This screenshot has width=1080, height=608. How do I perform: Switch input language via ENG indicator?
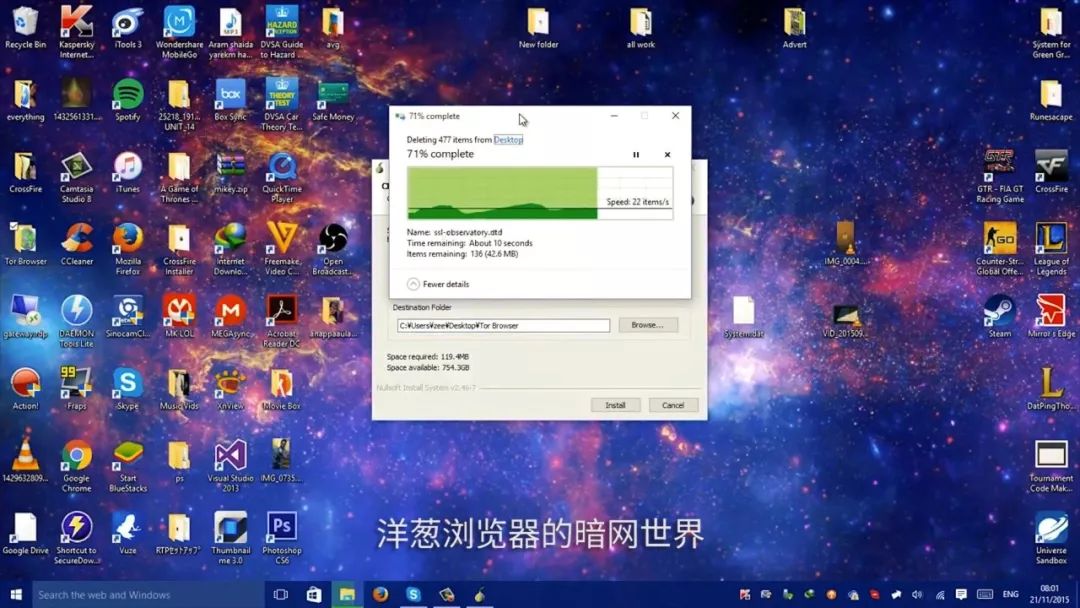tap(1010, 594)
